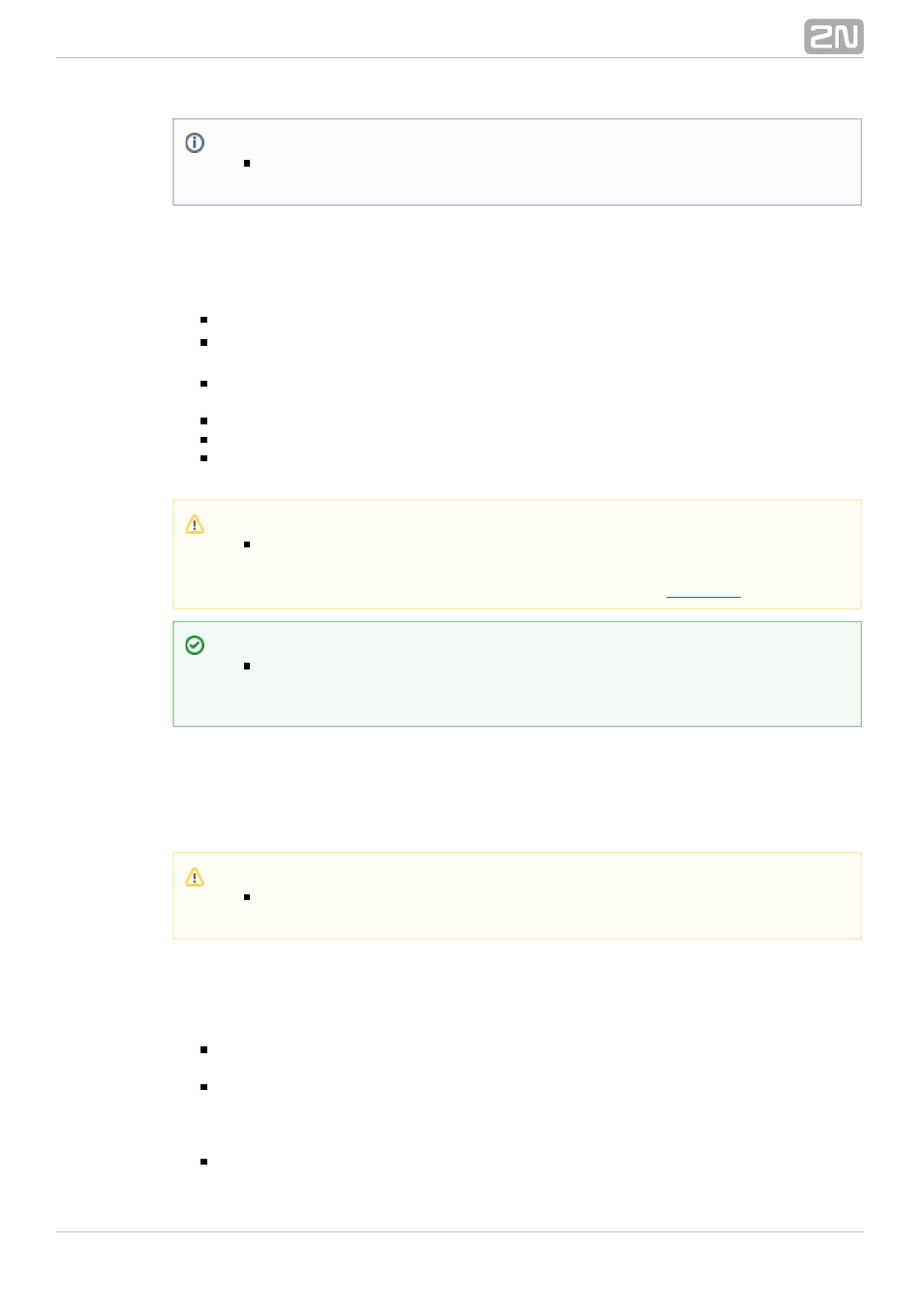Screen dimensions: 924x1308
Task: Open the blue underlined link in the warning box
Action: (x=703, y=594)
